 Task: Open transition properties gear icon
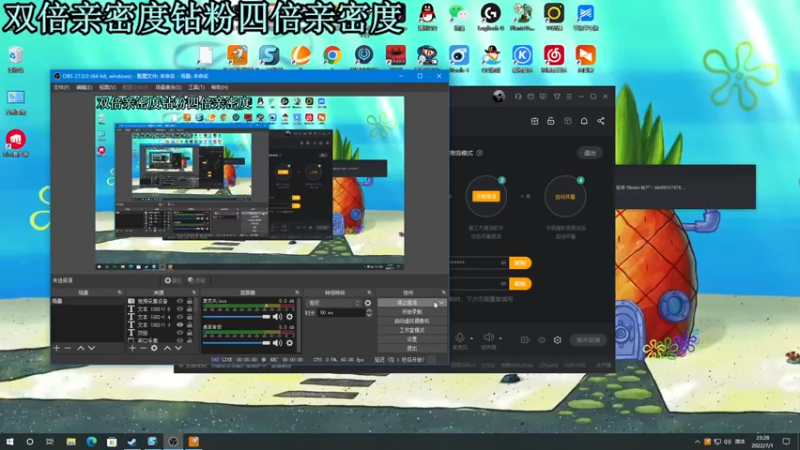pyautogui.click(x=368, y=303)
